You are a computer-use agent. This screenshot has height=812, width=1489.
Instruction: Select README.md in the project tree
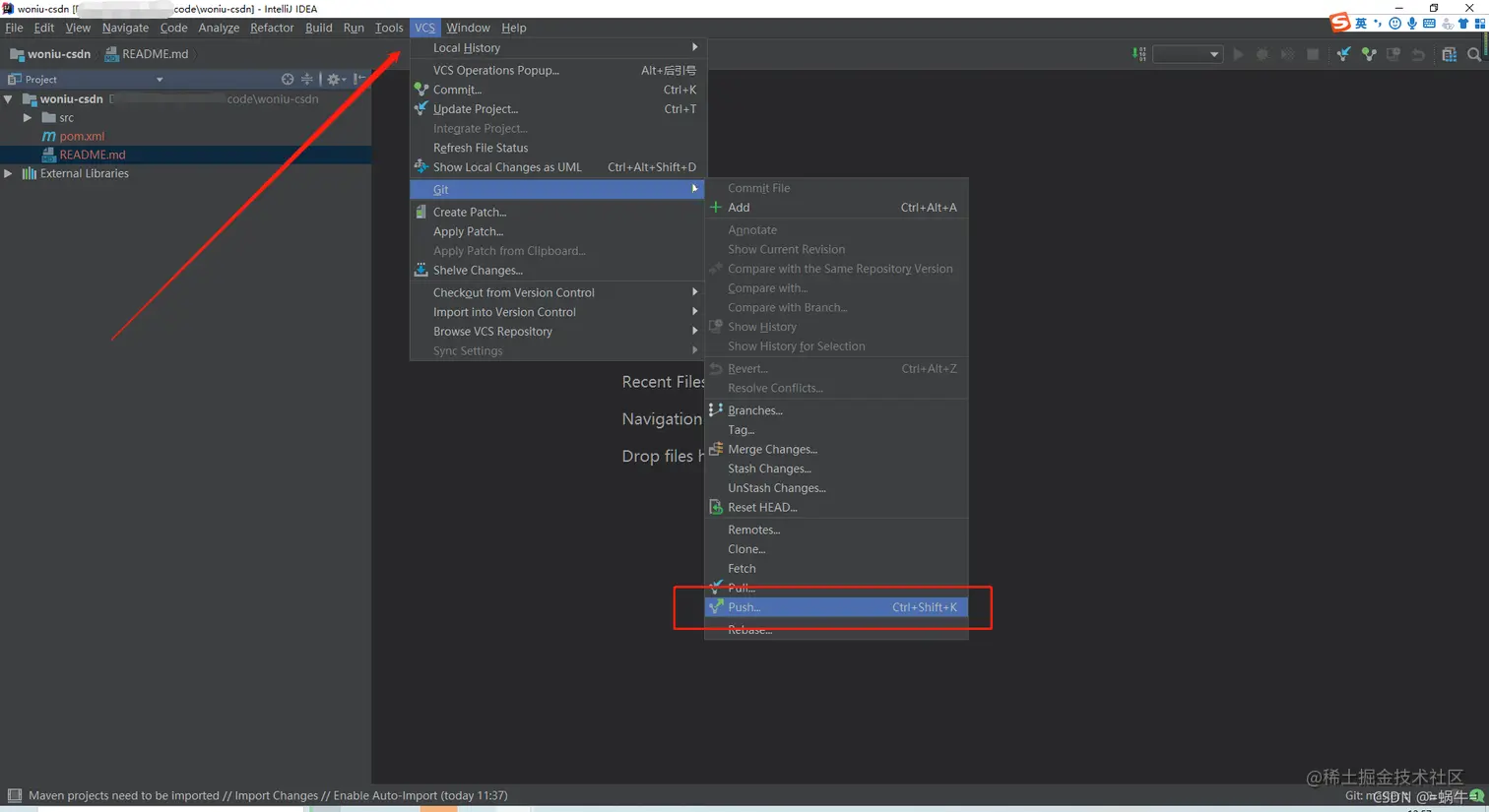pyautogui.click(x=93, y=155)
